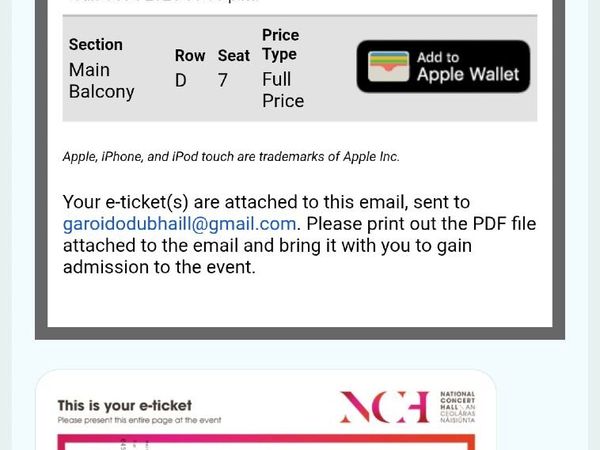Click the "Your e-ticket(s) are attached" paragraph
The height and width of the screenshot is (450, 600).
pos(266,203)
